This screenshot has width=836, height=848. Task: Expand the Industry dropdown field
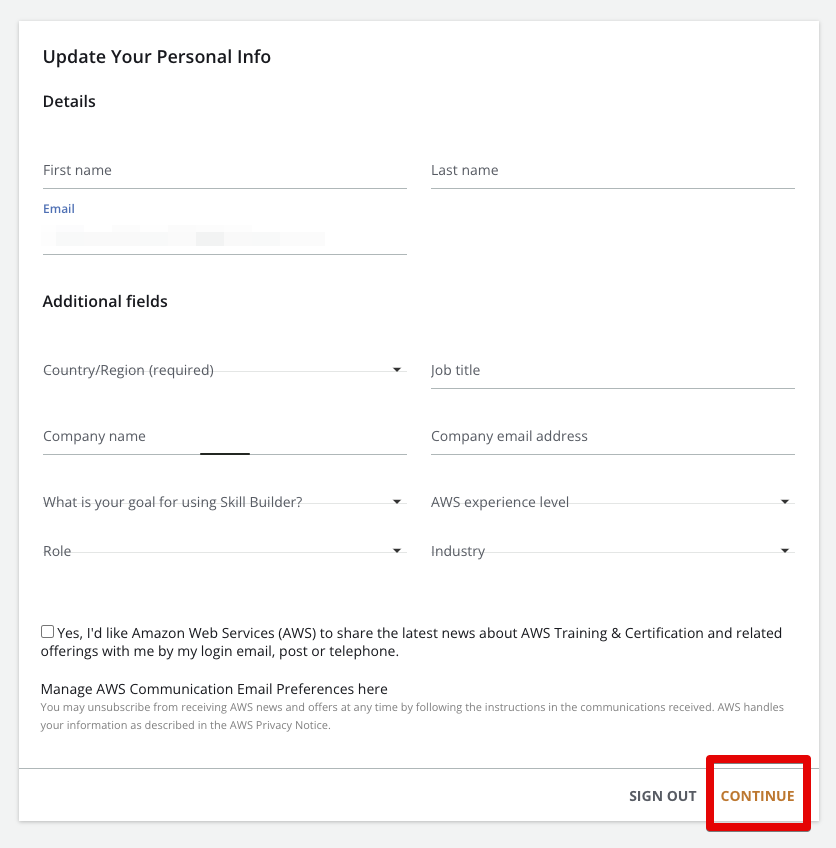(613, 551)
